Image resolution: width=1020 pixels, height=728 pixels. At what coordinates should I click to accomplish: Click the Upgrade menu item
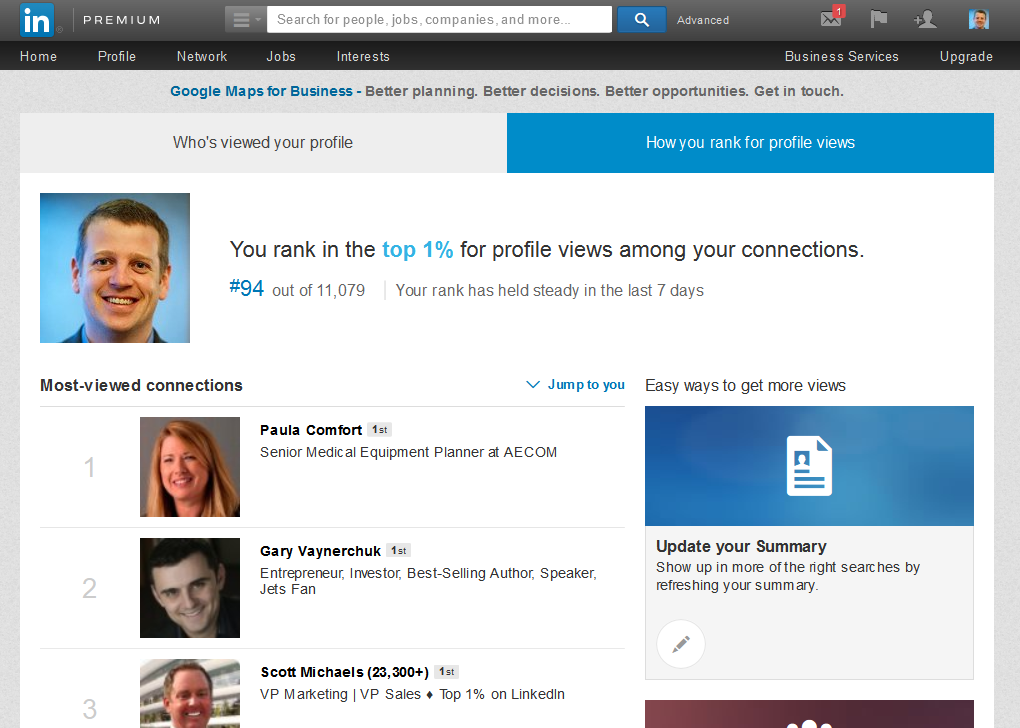(x=966, y=56)
